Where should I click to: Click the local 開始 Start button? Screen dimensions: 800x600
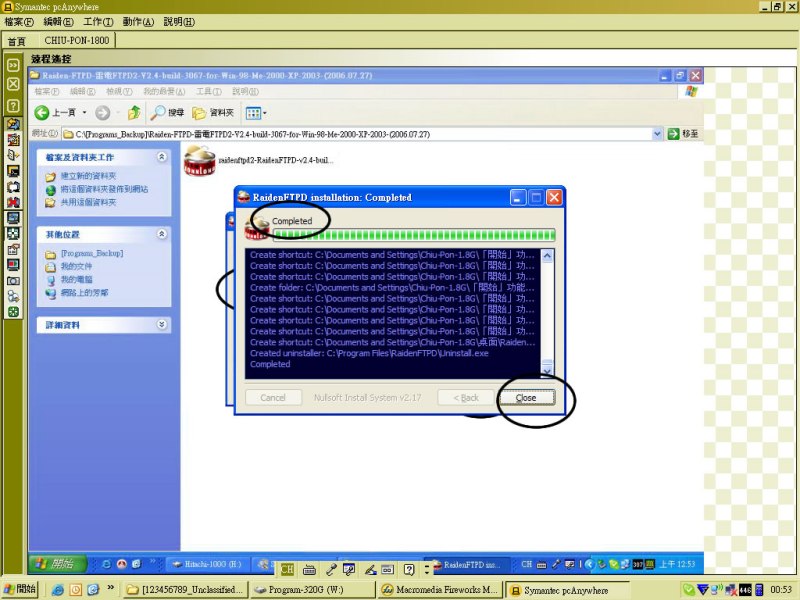click(19, 589)
